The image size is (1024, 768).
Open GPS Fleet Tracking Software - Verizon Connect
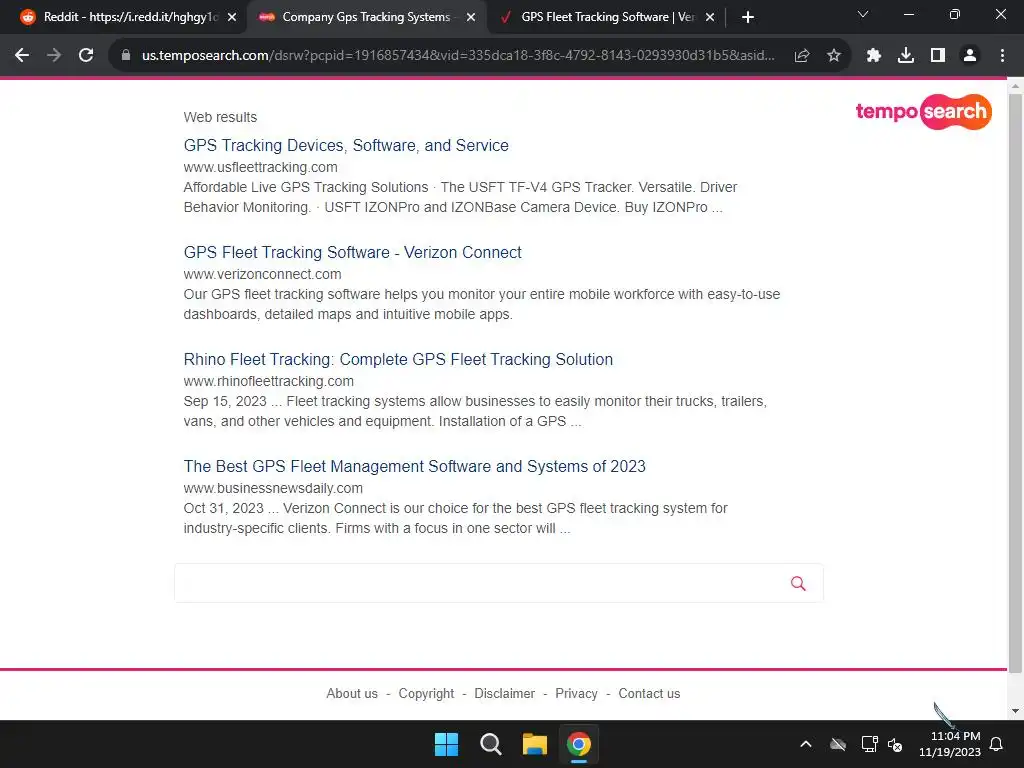(x=353, y=253)
